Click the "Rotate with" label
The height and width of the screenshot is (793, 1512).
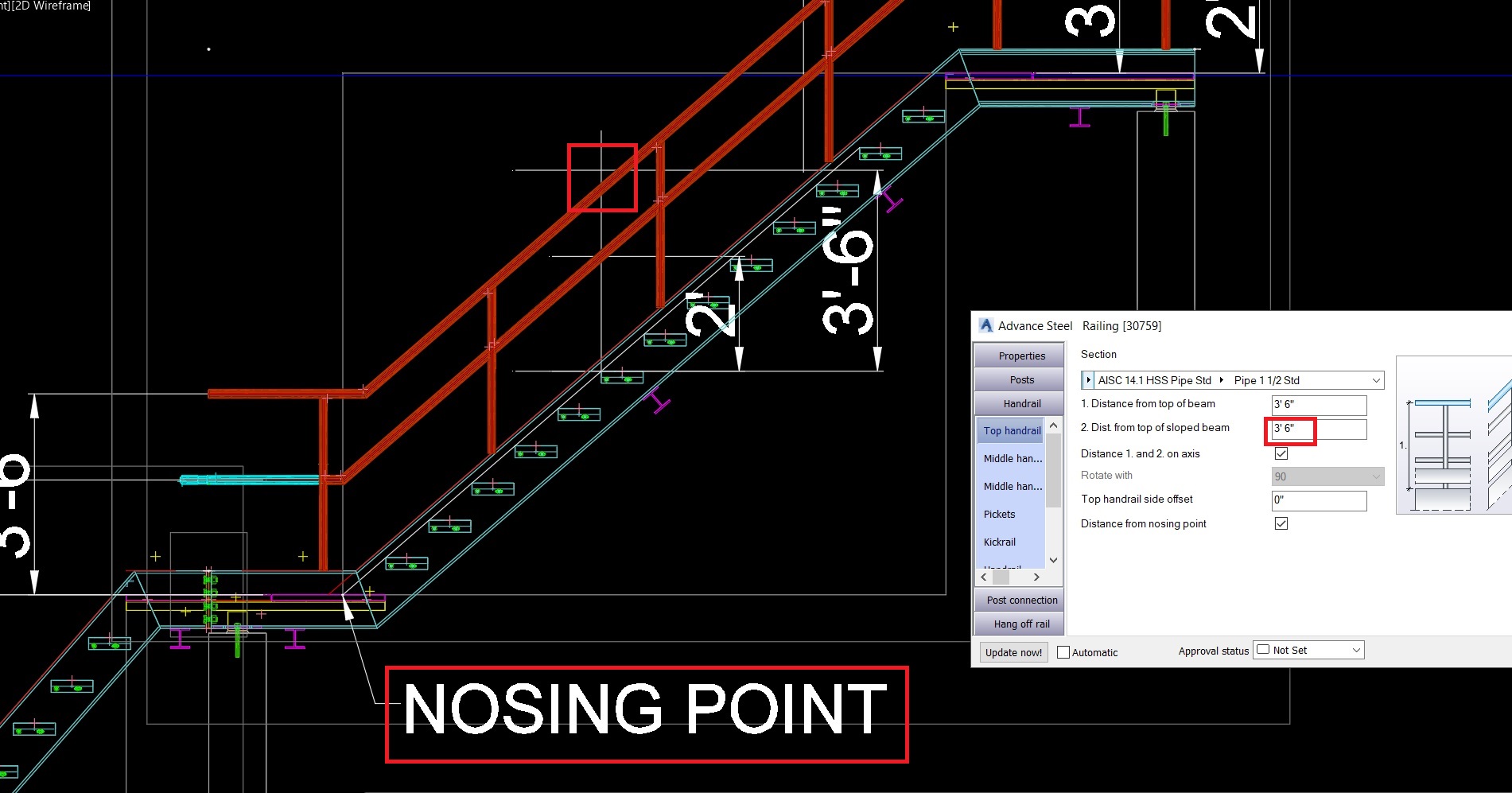[x=1106, y=475]
